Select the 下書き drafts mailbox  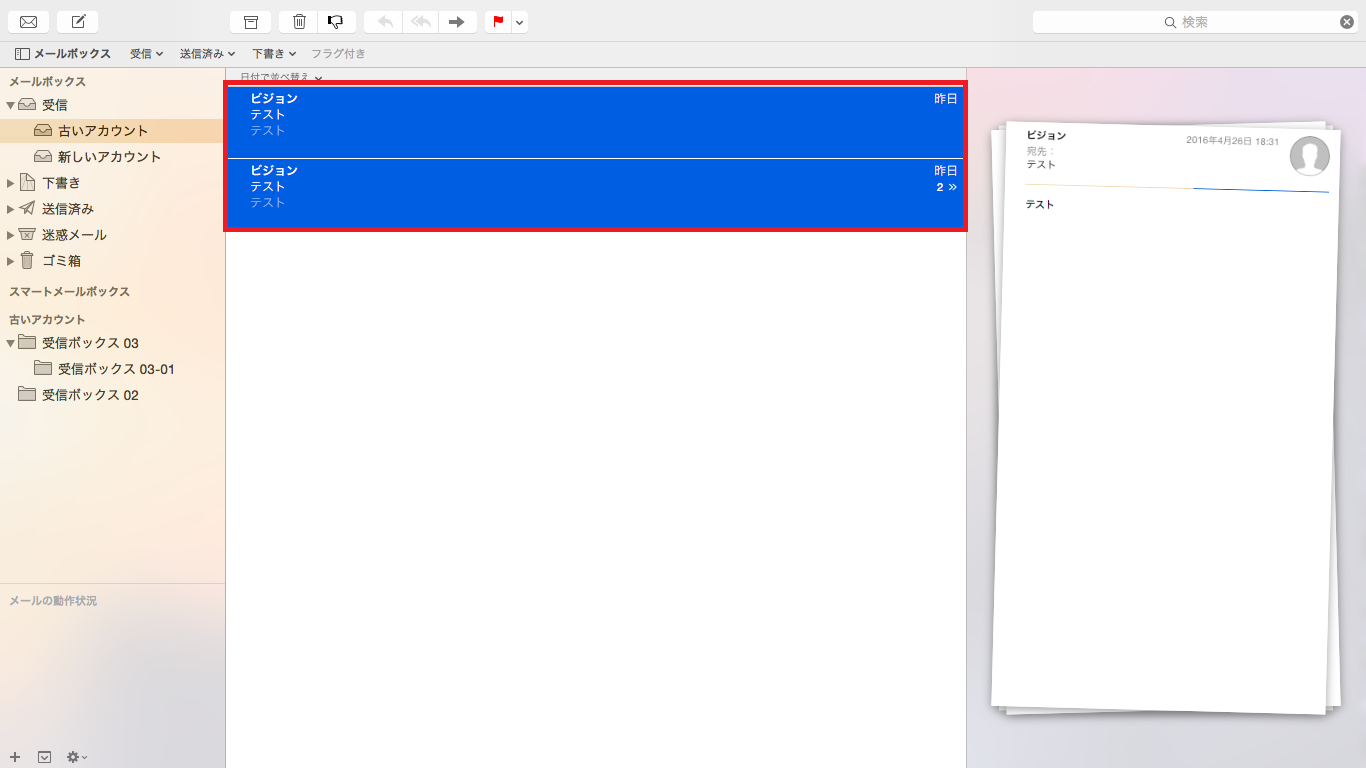point(61,183)
